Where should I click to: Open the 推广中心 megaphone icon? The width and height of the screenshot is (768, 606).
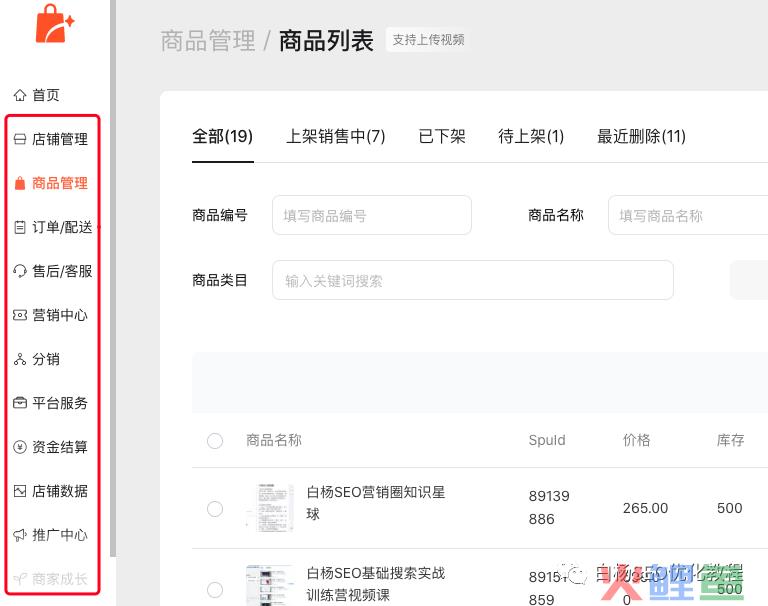[20, 535]
